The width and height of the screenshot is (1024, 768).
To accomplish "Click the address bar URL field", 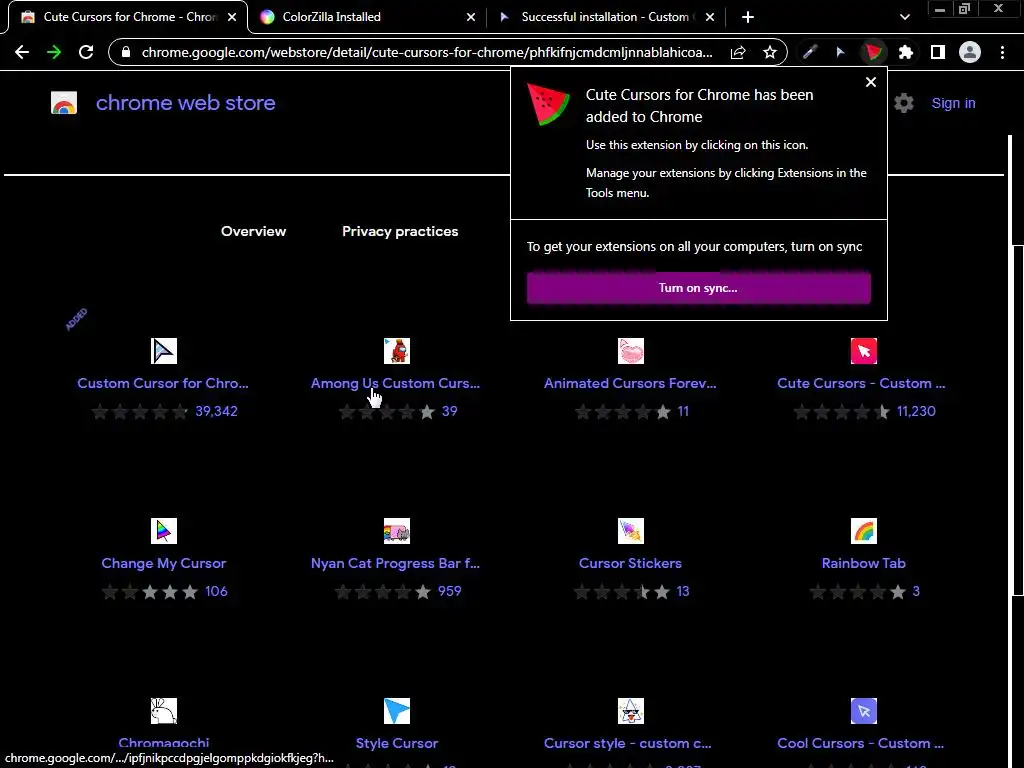I will click(x=427, y=52).
